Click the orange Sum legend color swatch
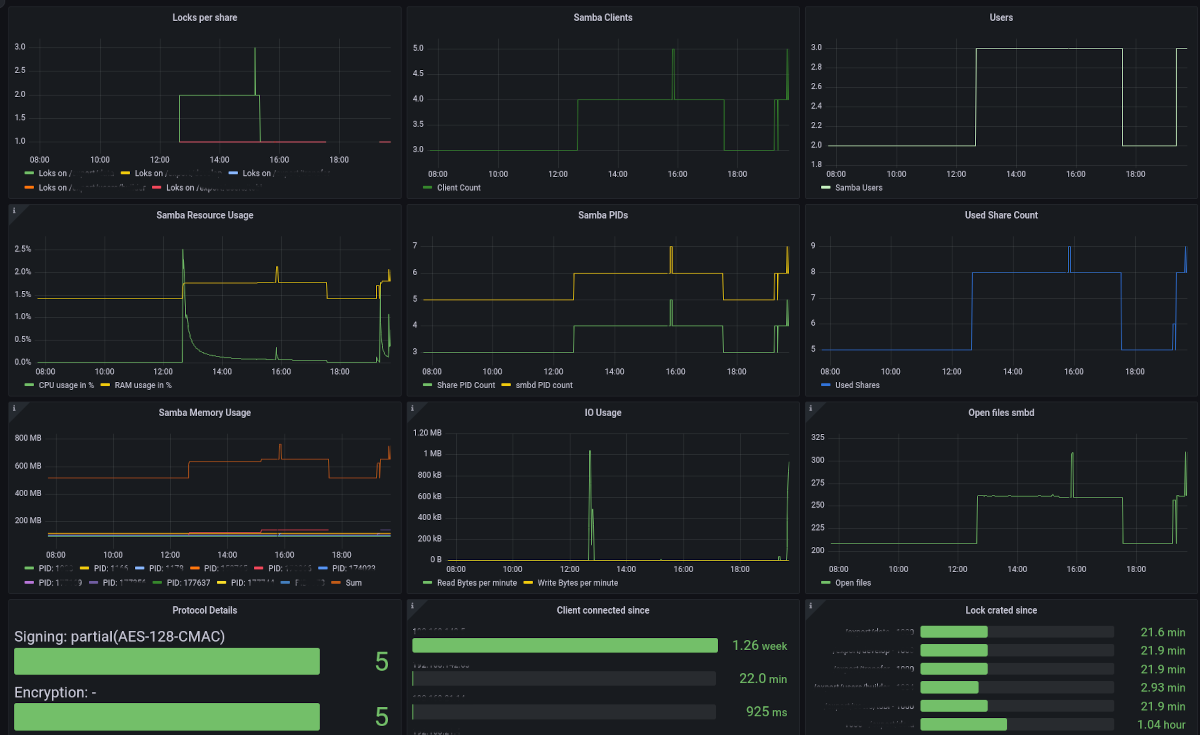The image size is (1200, 735). [335, 582]
